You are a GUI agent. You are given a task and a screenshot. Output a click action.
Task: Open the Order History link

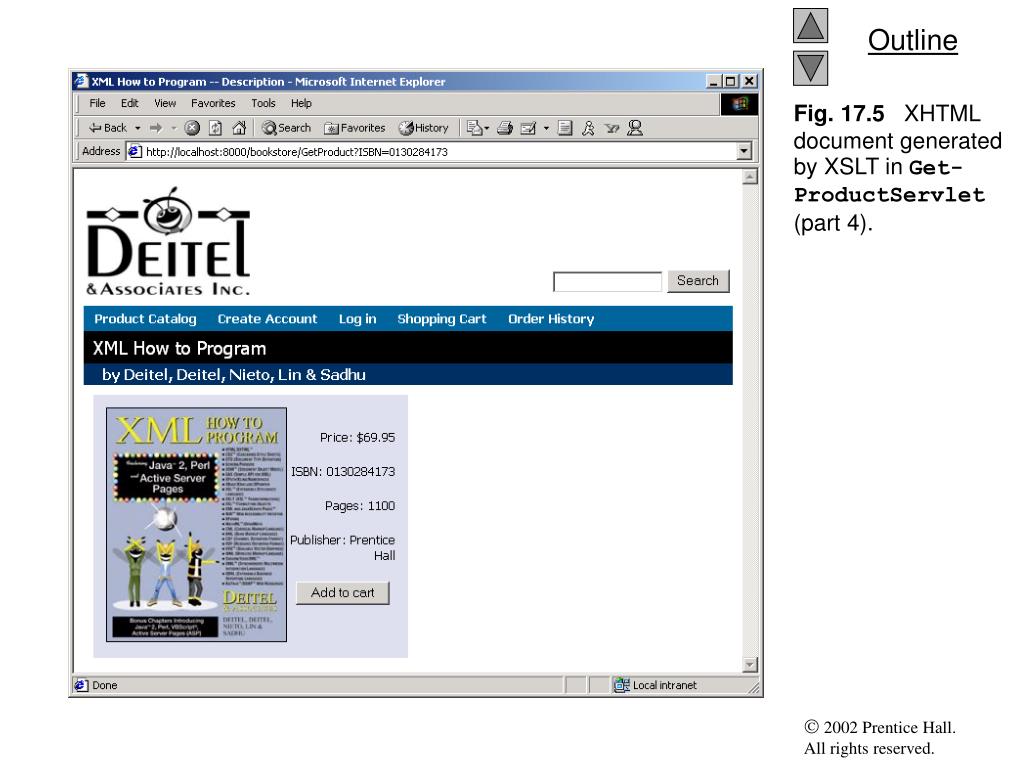(551, 319)
